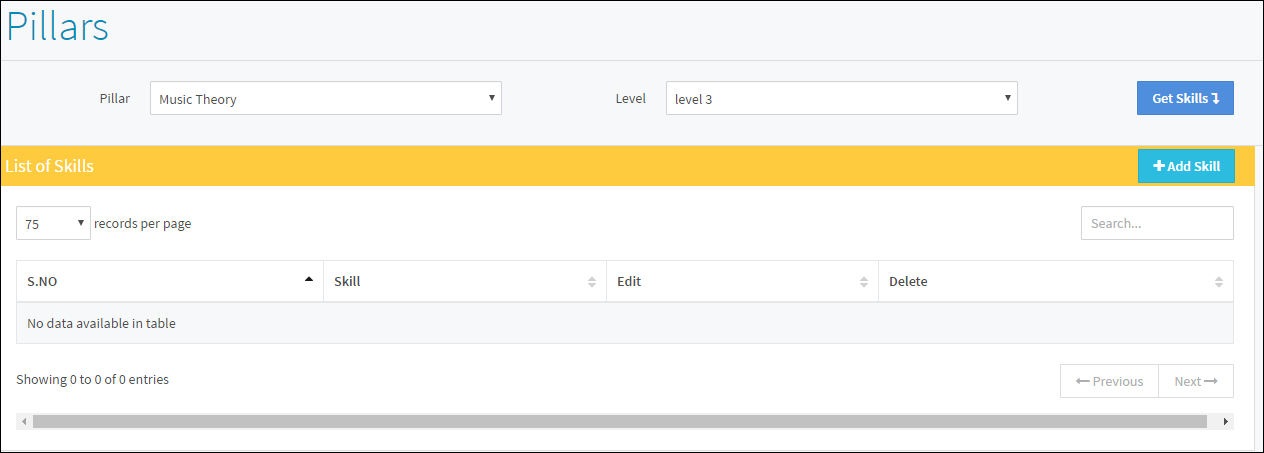
Task: Go to the Previous page
Action: [1109, 381]
